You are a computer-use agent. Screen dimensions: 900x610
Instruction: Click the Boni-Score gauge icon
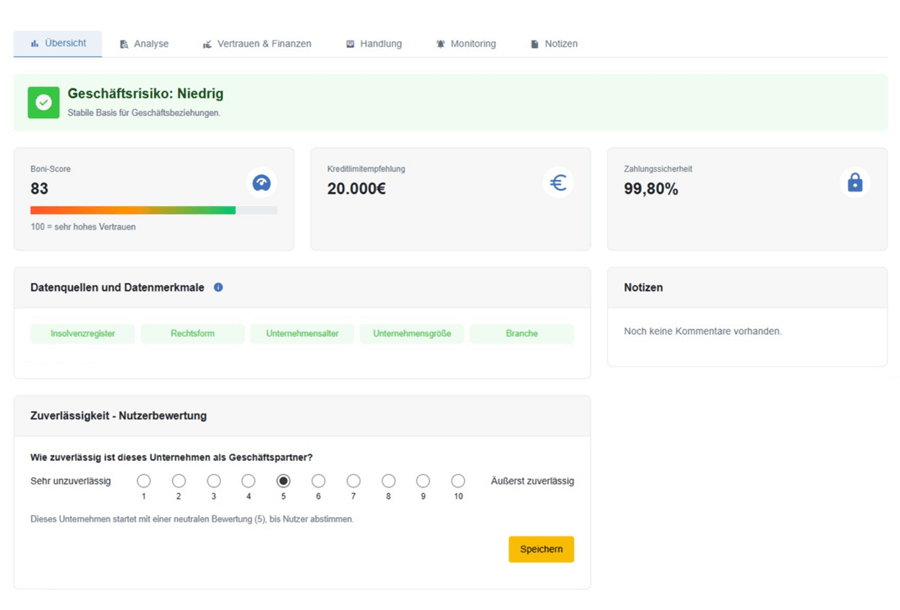261,183
